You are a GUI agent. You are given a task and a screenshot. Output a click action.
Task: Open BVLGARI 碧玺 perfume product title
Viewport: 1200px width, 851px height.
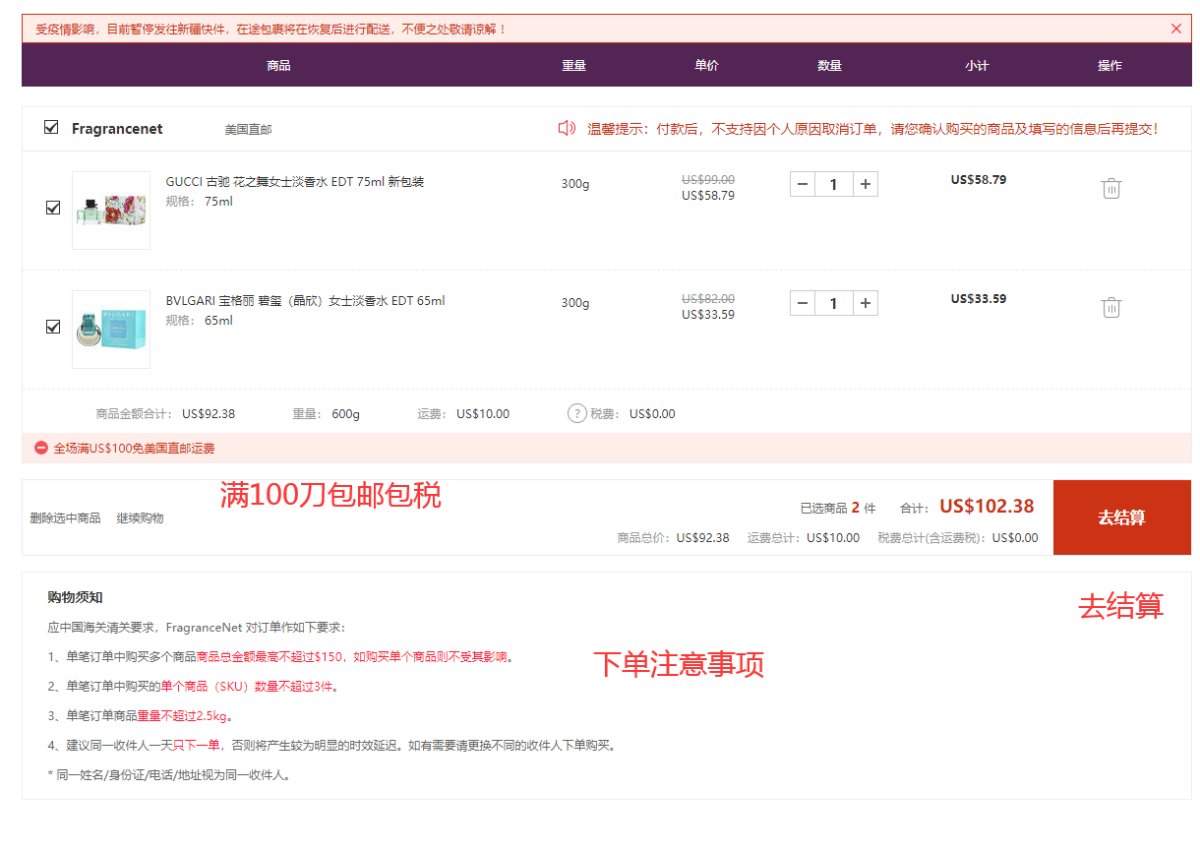[x=305, y=301]
